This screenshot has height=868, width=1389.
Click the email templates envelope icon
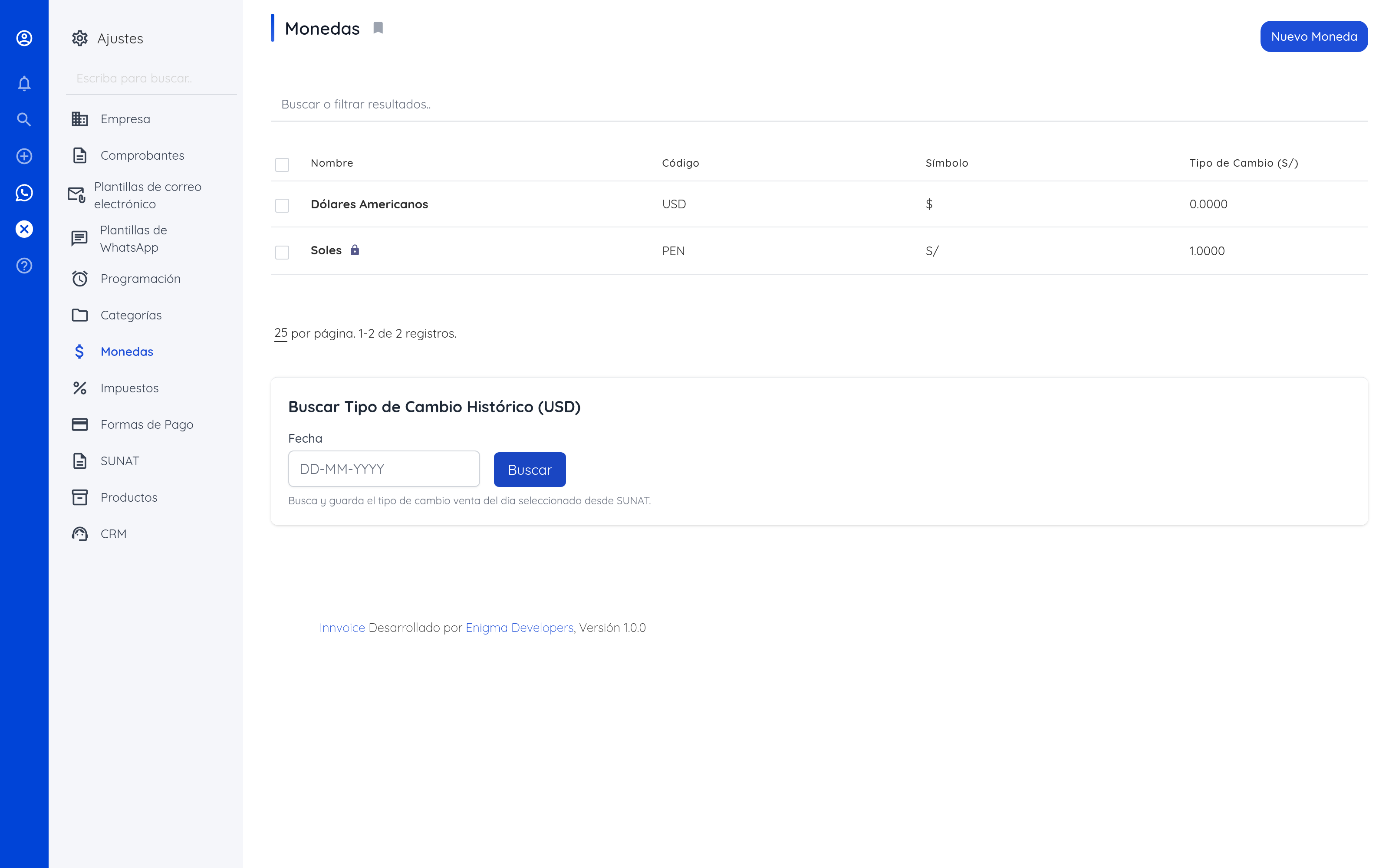coord(76,195)
